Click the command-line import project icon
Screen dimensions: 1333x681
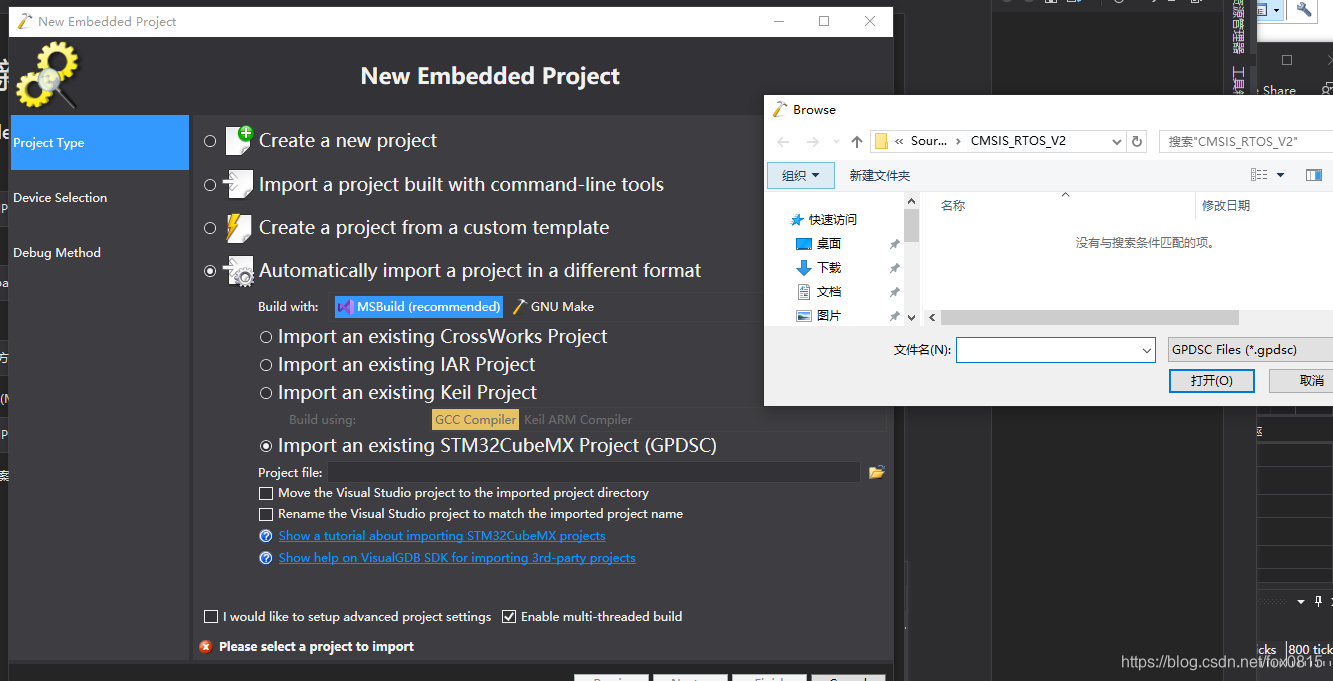tap(239, 184)
